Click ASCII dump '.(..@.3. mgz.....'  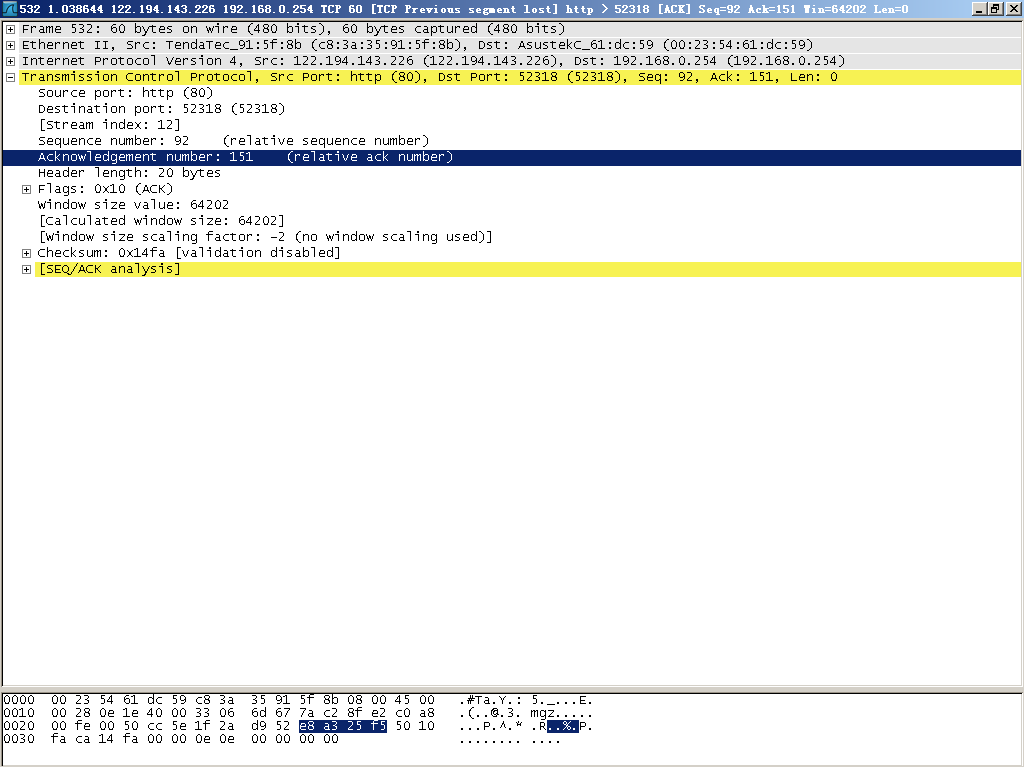[526, 714]
